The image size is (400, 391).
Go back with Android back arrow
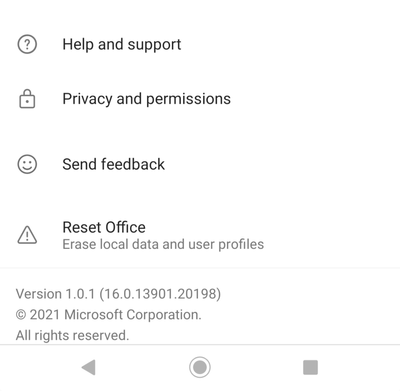(x=89, y=367)
